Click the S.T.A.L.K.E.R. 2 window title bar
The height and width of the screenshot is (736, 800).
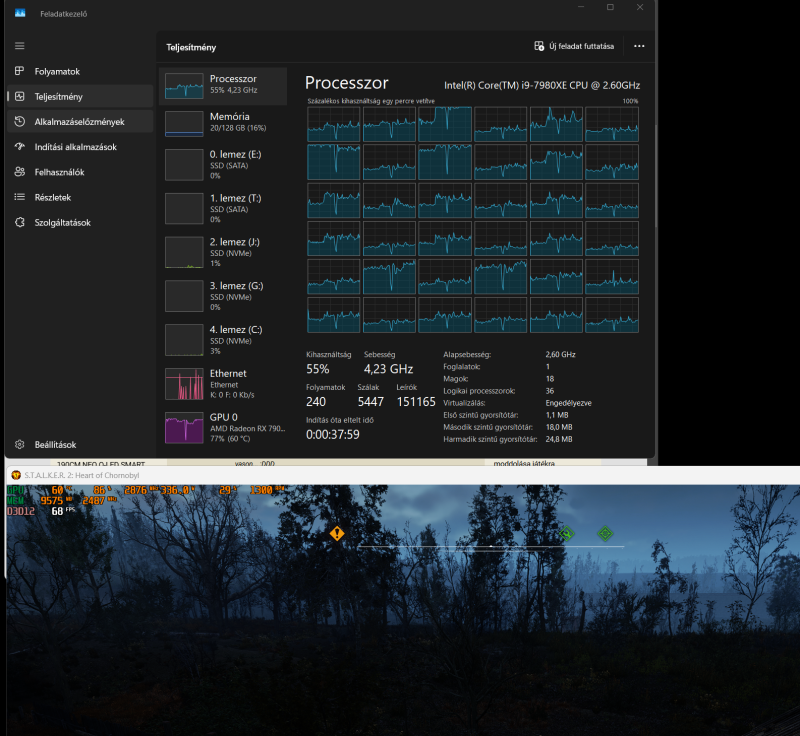[x=403, y=475]
